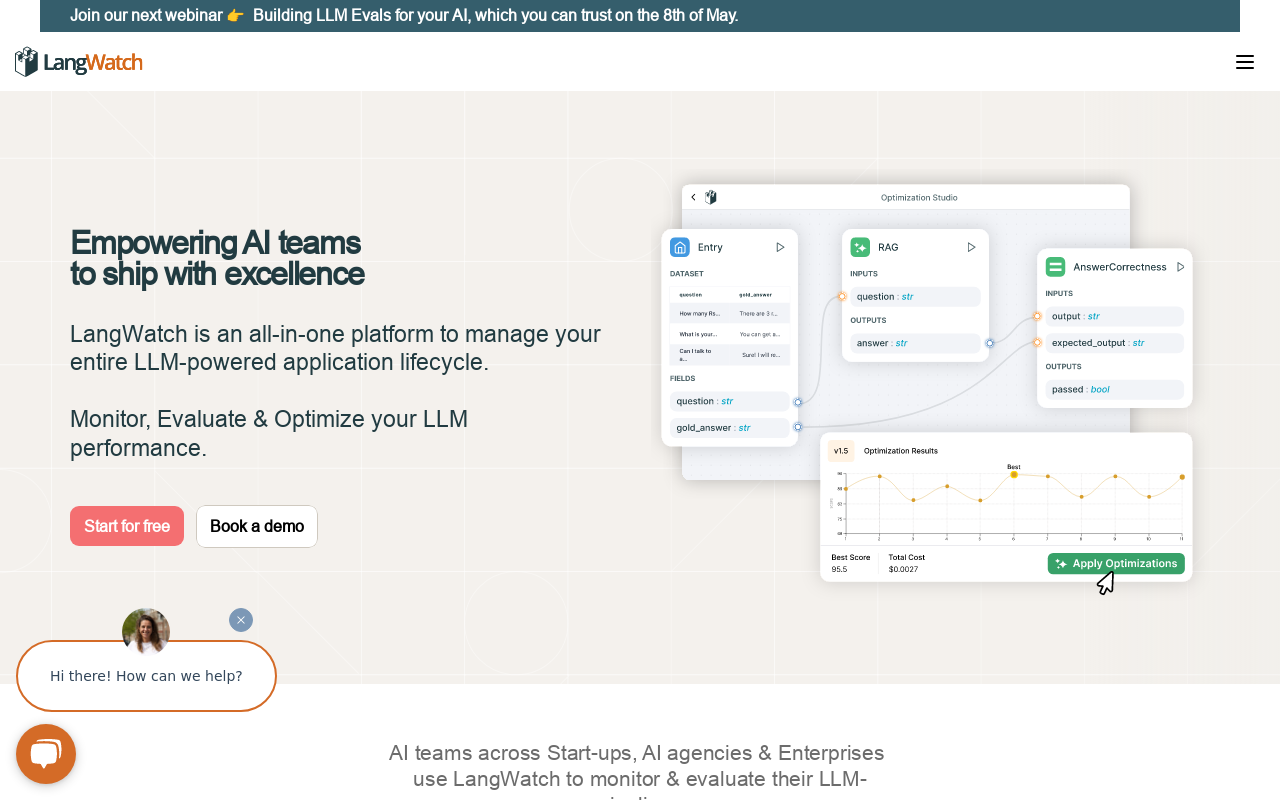Click the Start for free button

coord(127,526)
